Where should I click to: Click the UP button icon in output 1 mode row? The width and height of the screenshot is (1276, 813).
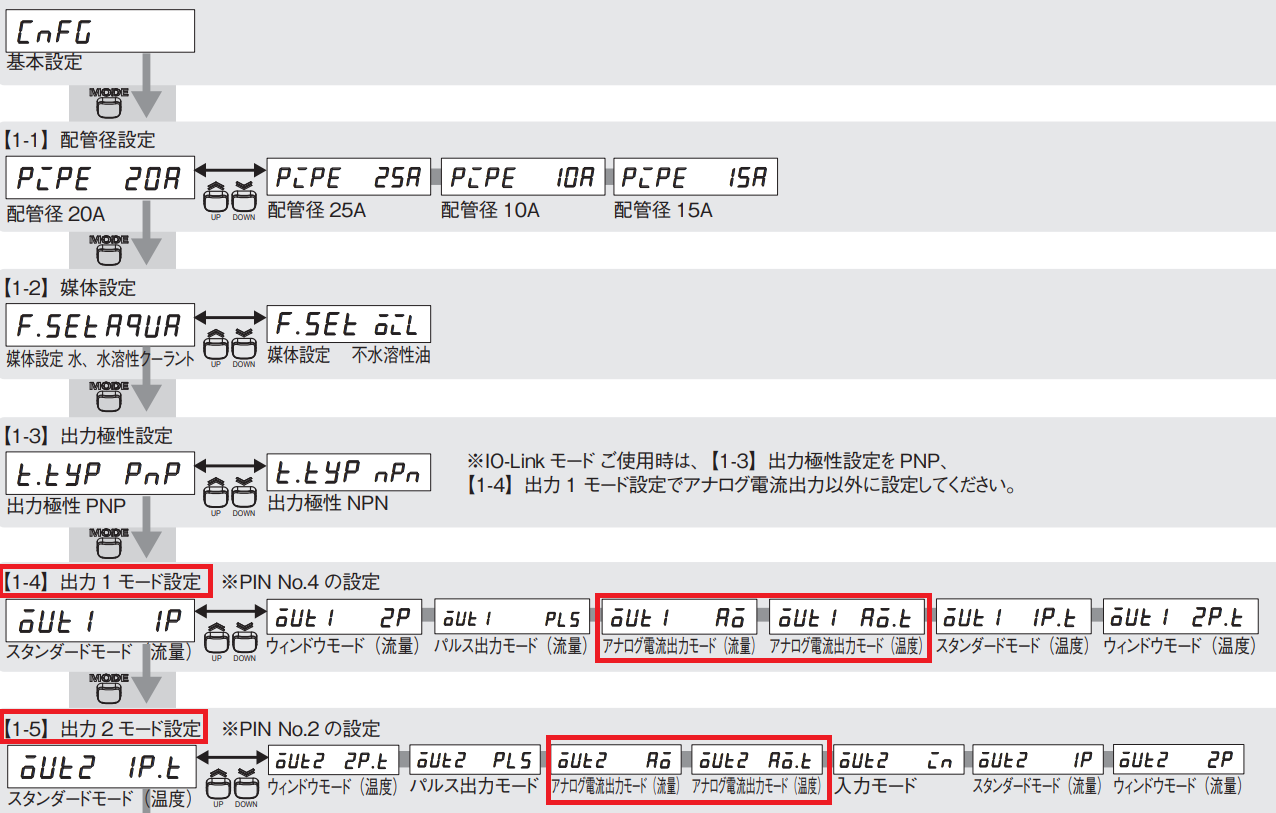[x=216, y=640]
